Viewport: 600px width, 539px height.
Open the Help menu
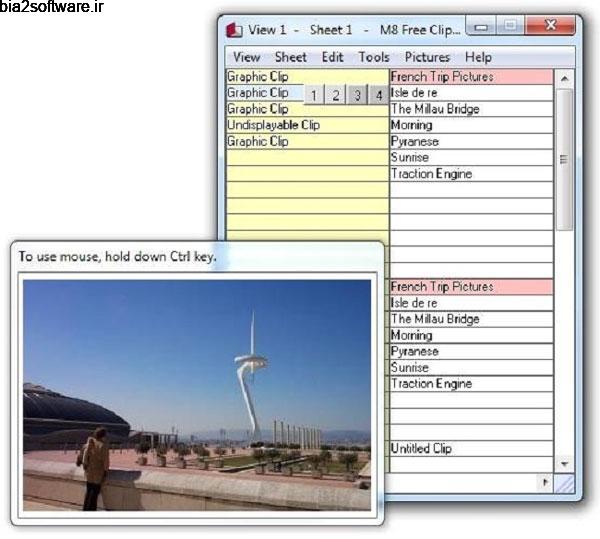[x=478, y=57]
